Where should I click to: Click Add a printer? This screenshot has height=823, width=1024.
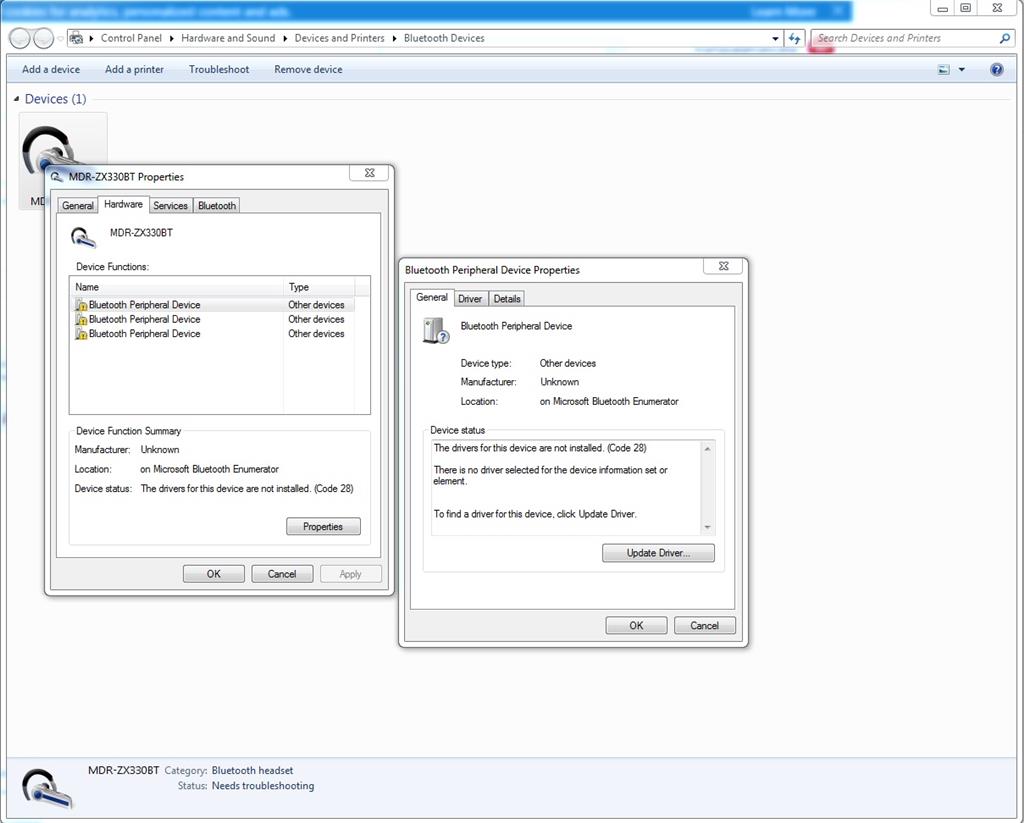point(135,69)
